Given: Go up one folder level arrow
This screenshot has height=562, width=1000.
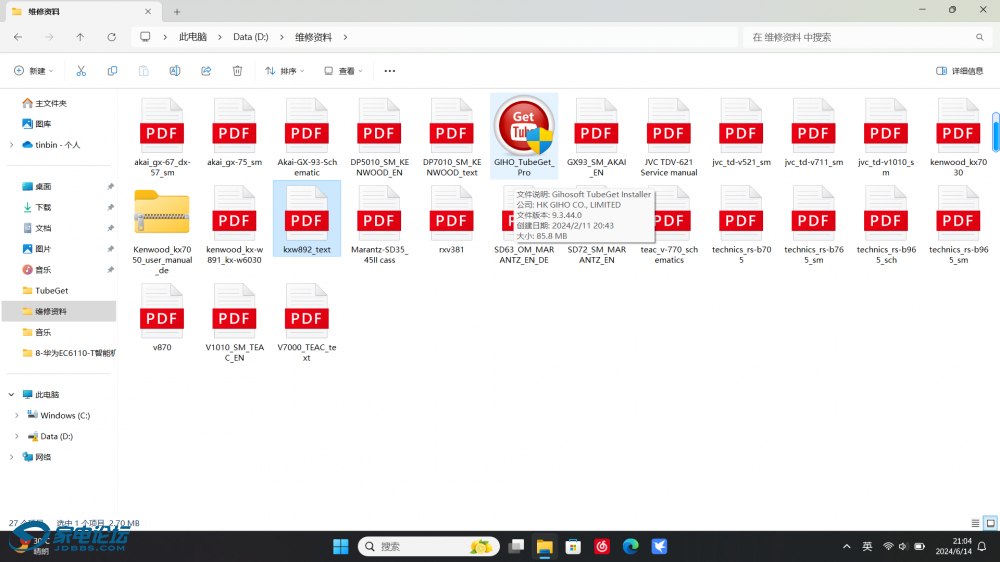Looking at the screenshot, I should tap(80, 37).
